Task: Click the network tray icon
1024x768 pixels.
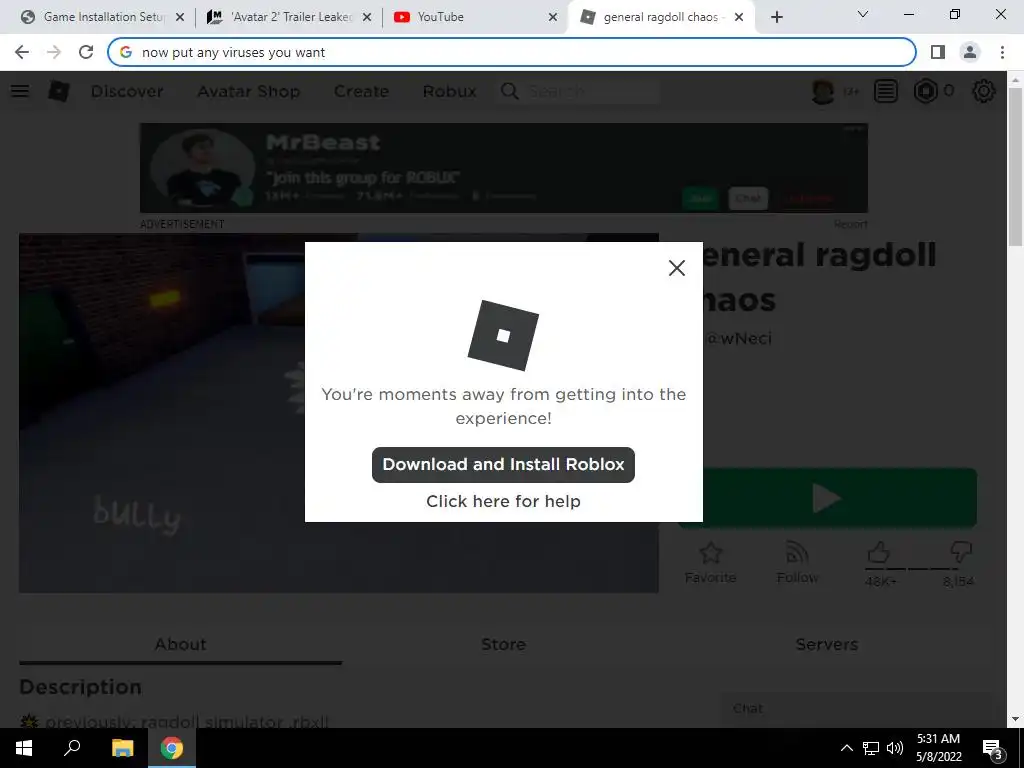Action: (x=871, y=748)
